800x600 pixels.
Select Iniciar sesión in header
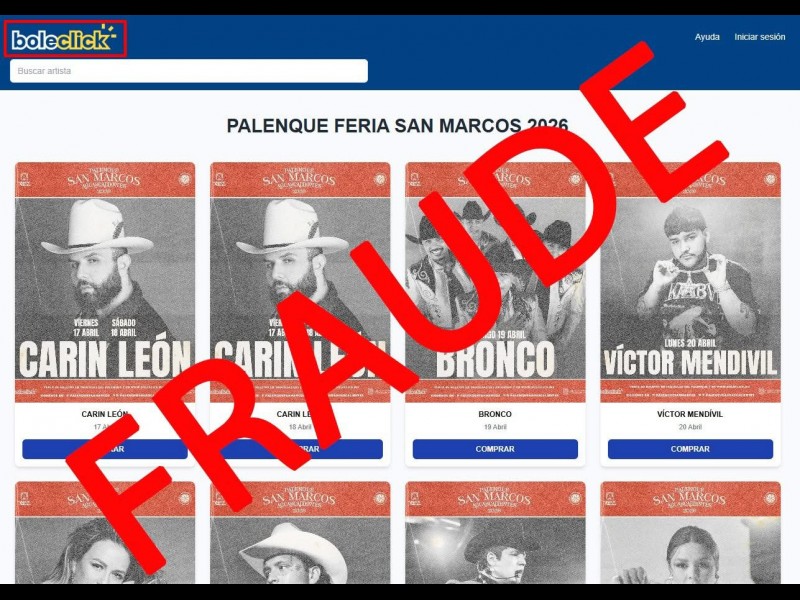pyautogui.click(x=760, y=37)
